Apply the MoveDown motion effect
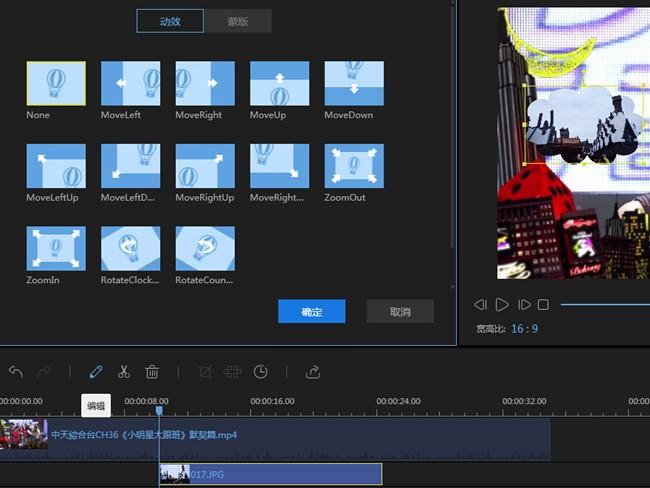 coord(354,83)
